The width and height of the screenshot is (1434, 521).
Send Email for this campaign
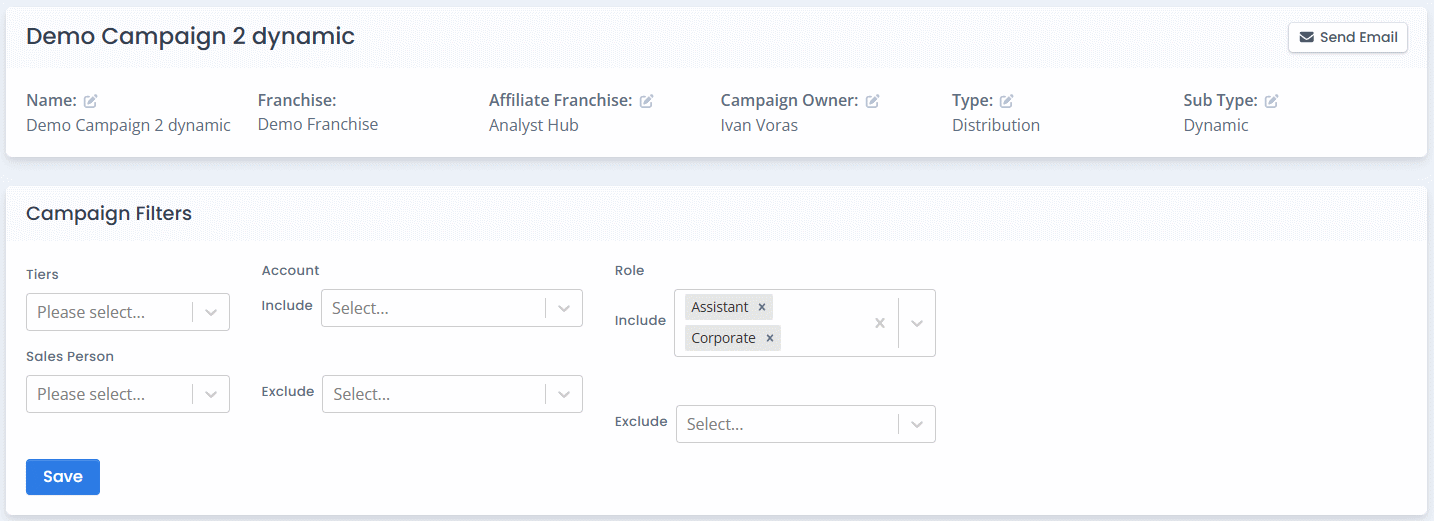click(x=1347, y=38)
